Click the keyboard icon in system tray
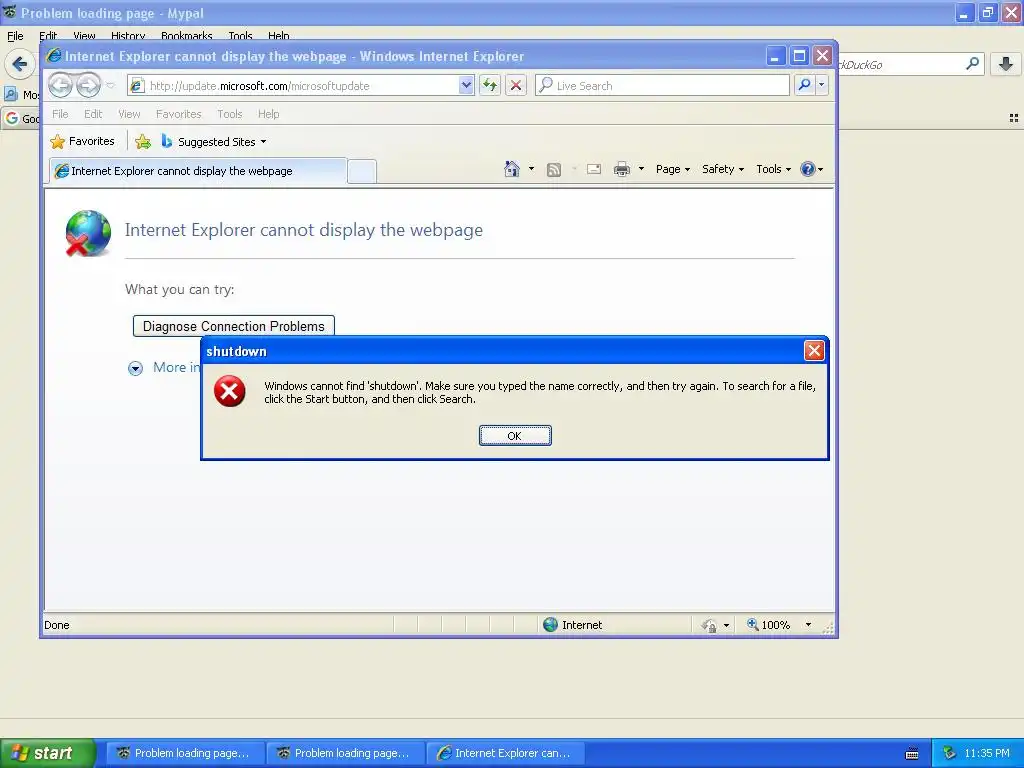The height and width of the screenshot is (768, 1024). (x=912, y=754)
